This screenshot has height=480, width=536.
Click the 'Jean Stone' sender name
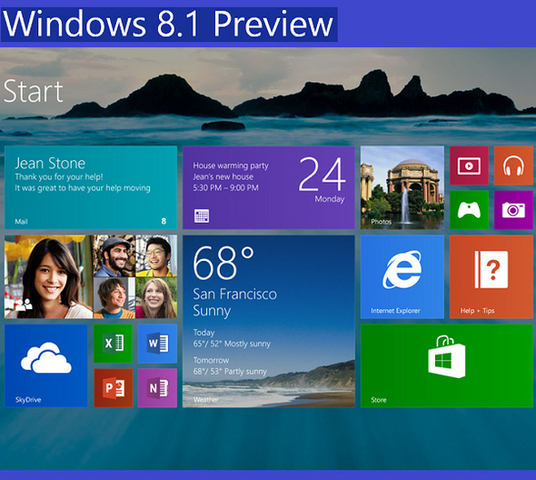point(50,163)
